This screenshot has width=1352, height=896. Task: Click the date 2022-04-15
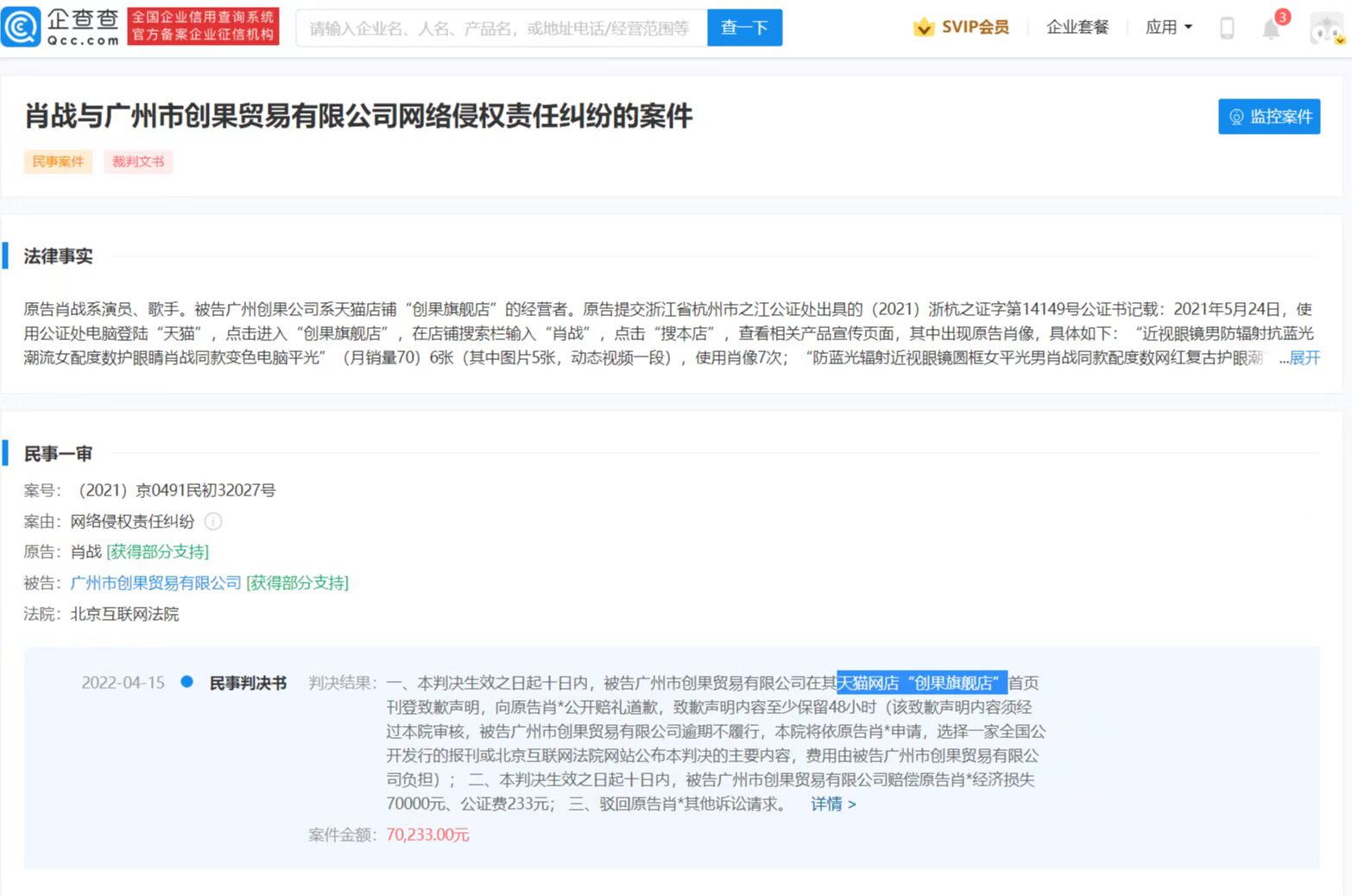(x=123, y=683)
